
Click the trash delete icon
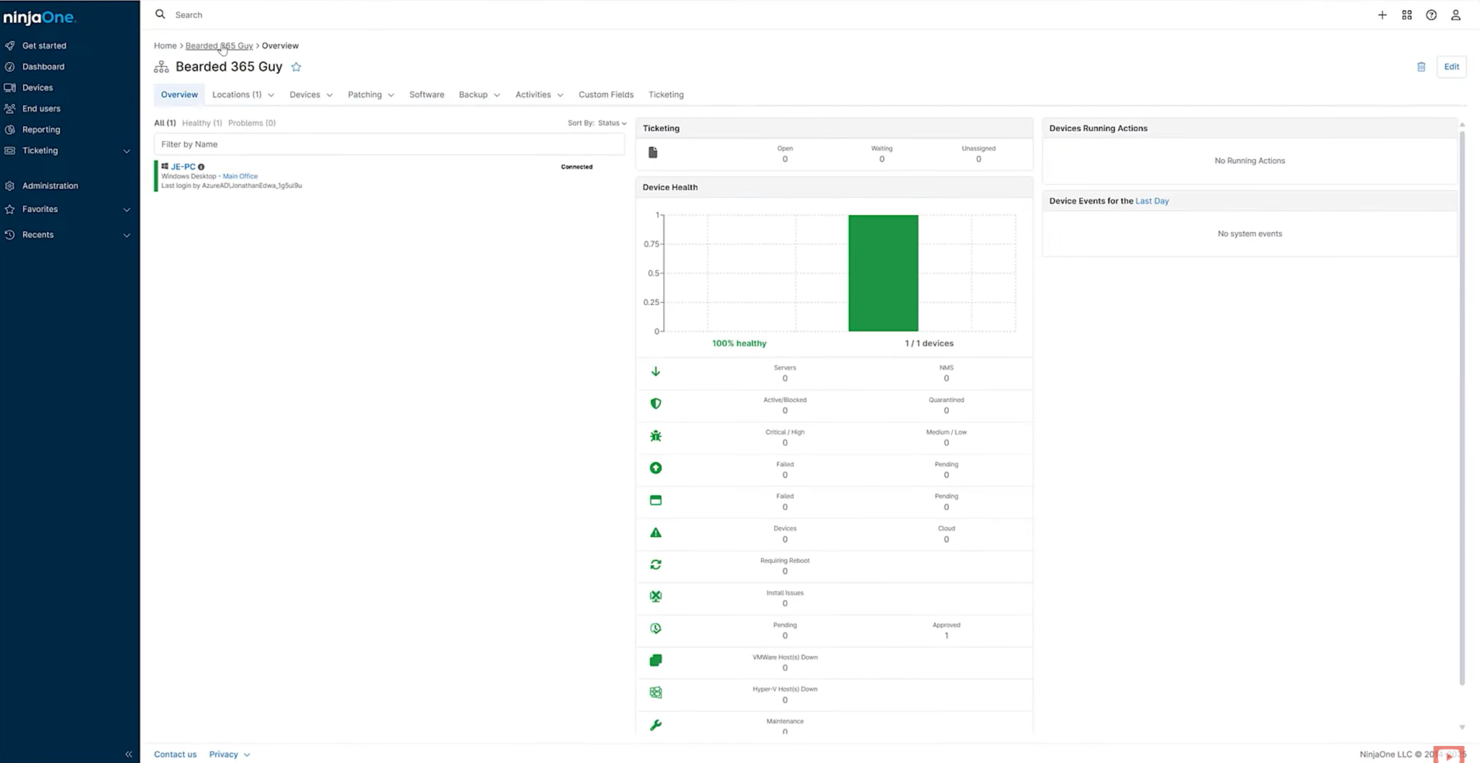[1421, 67]
